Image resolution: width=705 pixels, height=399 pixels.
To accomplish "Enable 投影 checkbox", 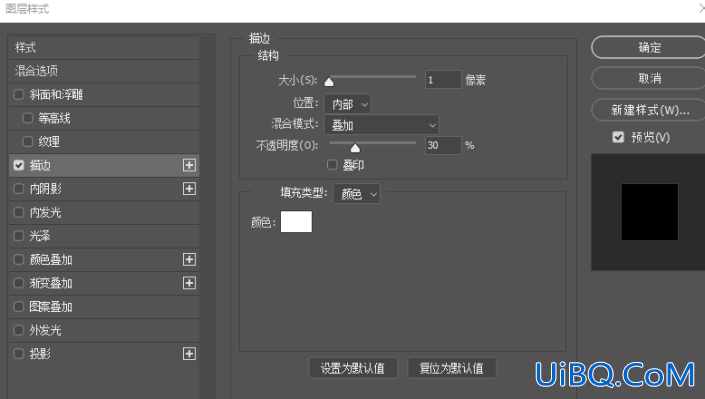I will [18, 354].
